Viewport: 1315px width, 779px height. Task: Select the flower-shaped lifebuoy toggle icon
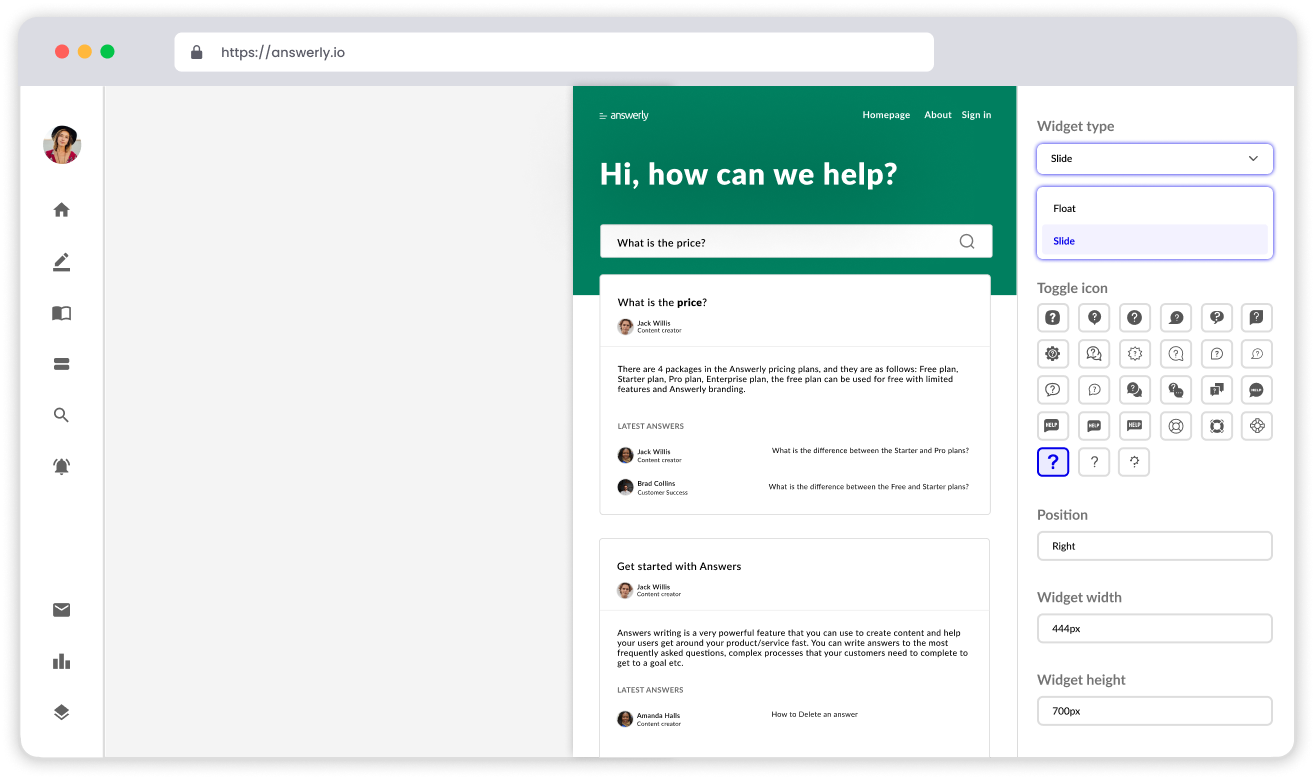pos(1257,426)
